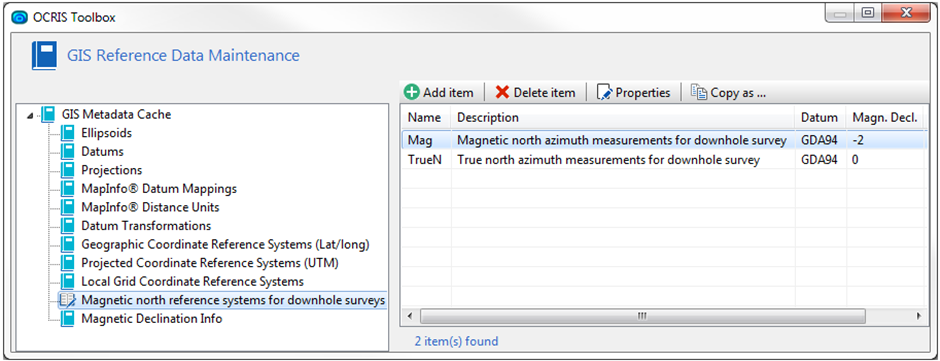This screenshot has height=361, width=940.
Task: Click the Projected Coordinate Reference Systems icon
Action: pyautogui.click(x=68, y=263)
